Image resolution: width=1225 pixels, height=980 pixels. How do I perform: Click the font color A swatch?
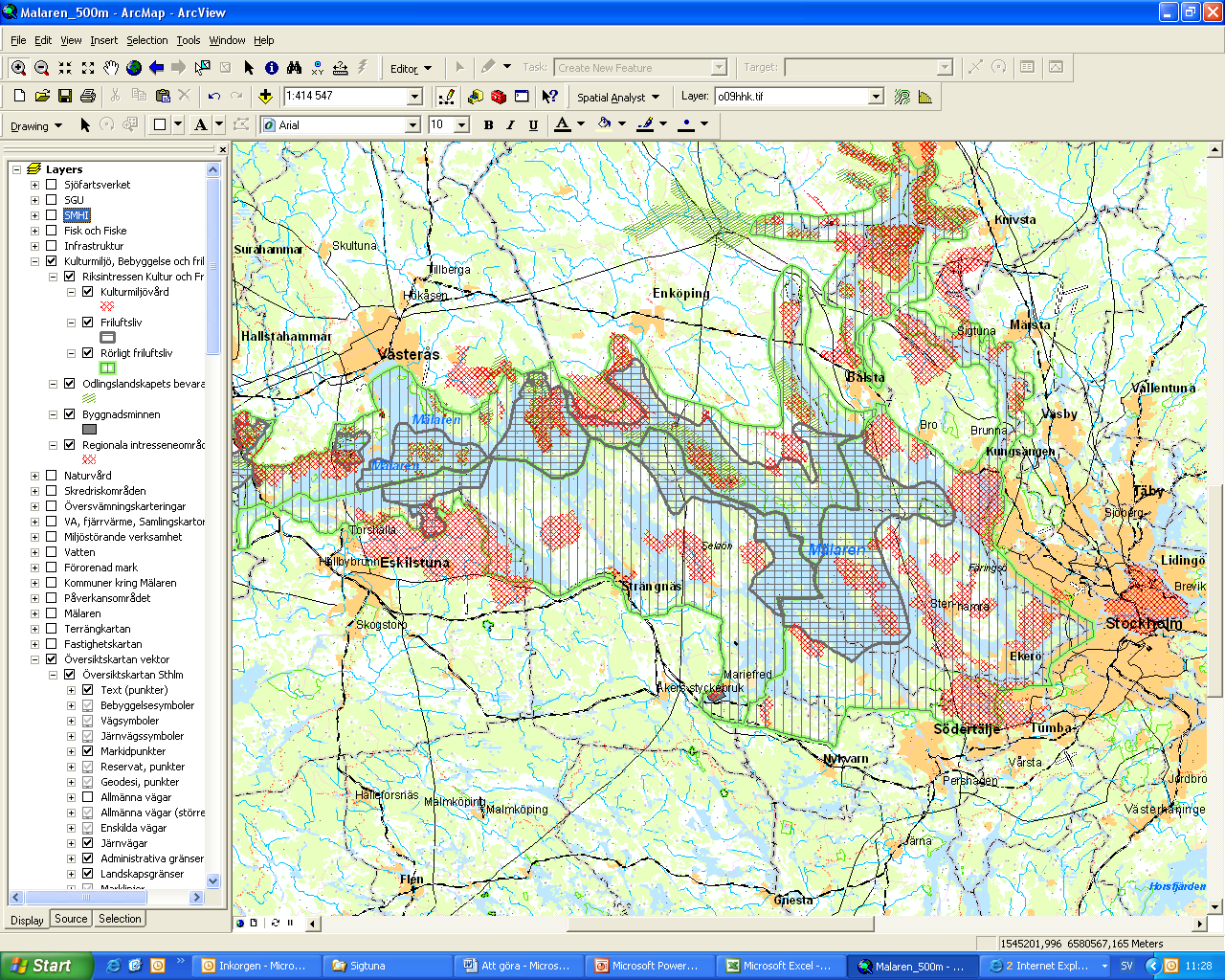563,124
